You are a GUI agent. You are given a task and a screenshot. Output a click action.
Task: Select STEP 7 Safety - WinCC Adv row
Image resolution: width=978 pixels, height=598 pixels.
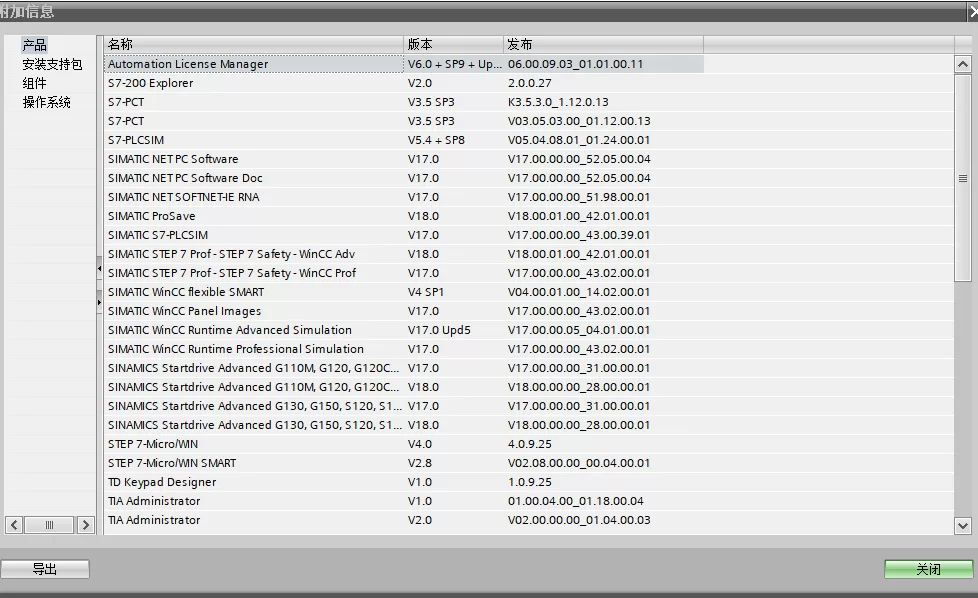404,254
